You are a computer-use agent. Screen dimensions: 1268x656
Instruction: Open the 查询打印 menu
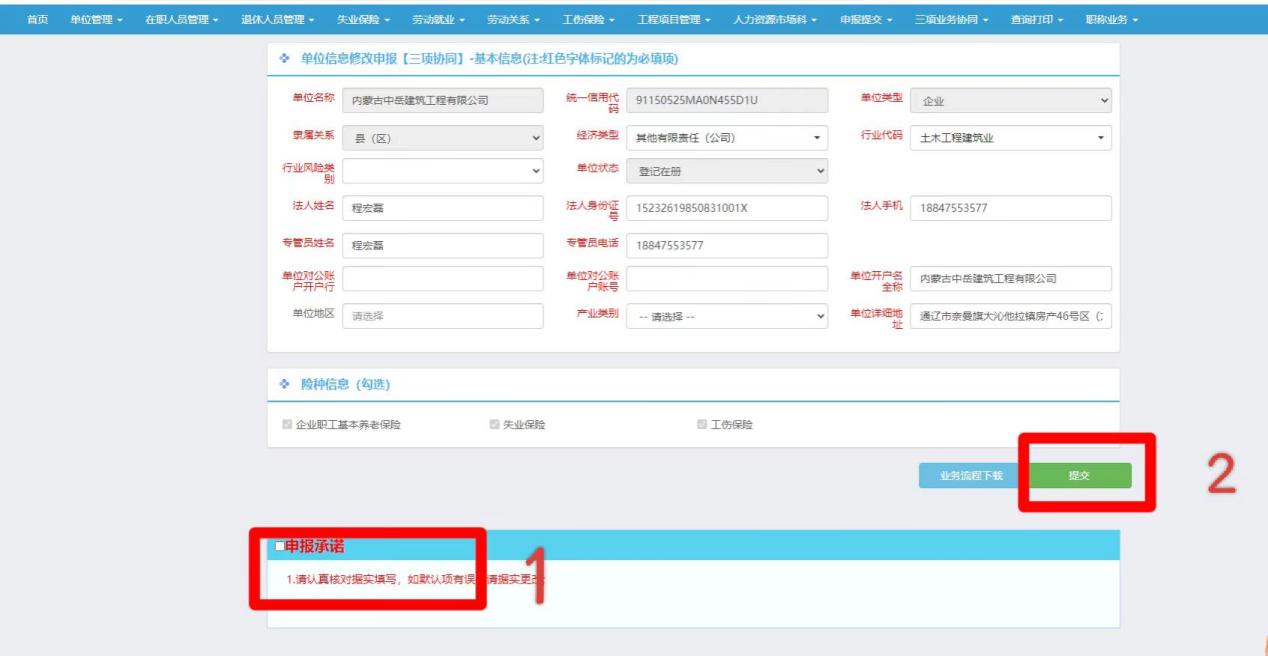[1036, 20]
